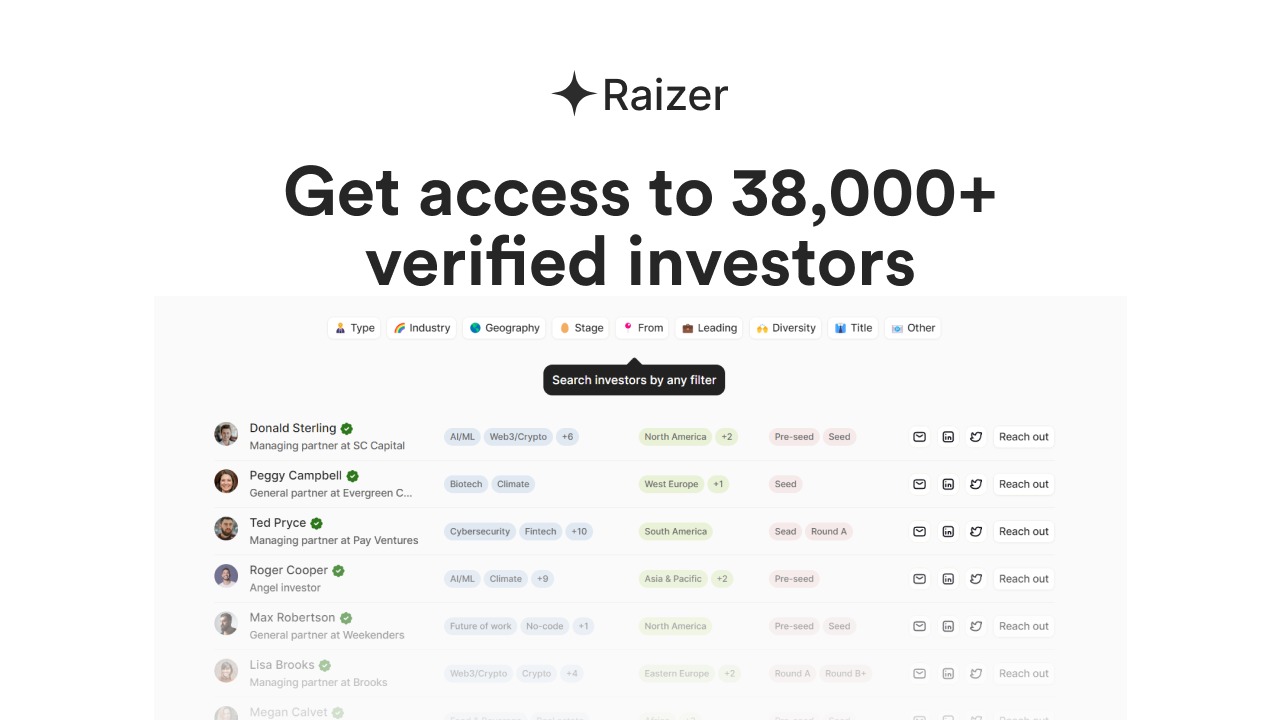Click the email icon for Ted Pryce

919,531
